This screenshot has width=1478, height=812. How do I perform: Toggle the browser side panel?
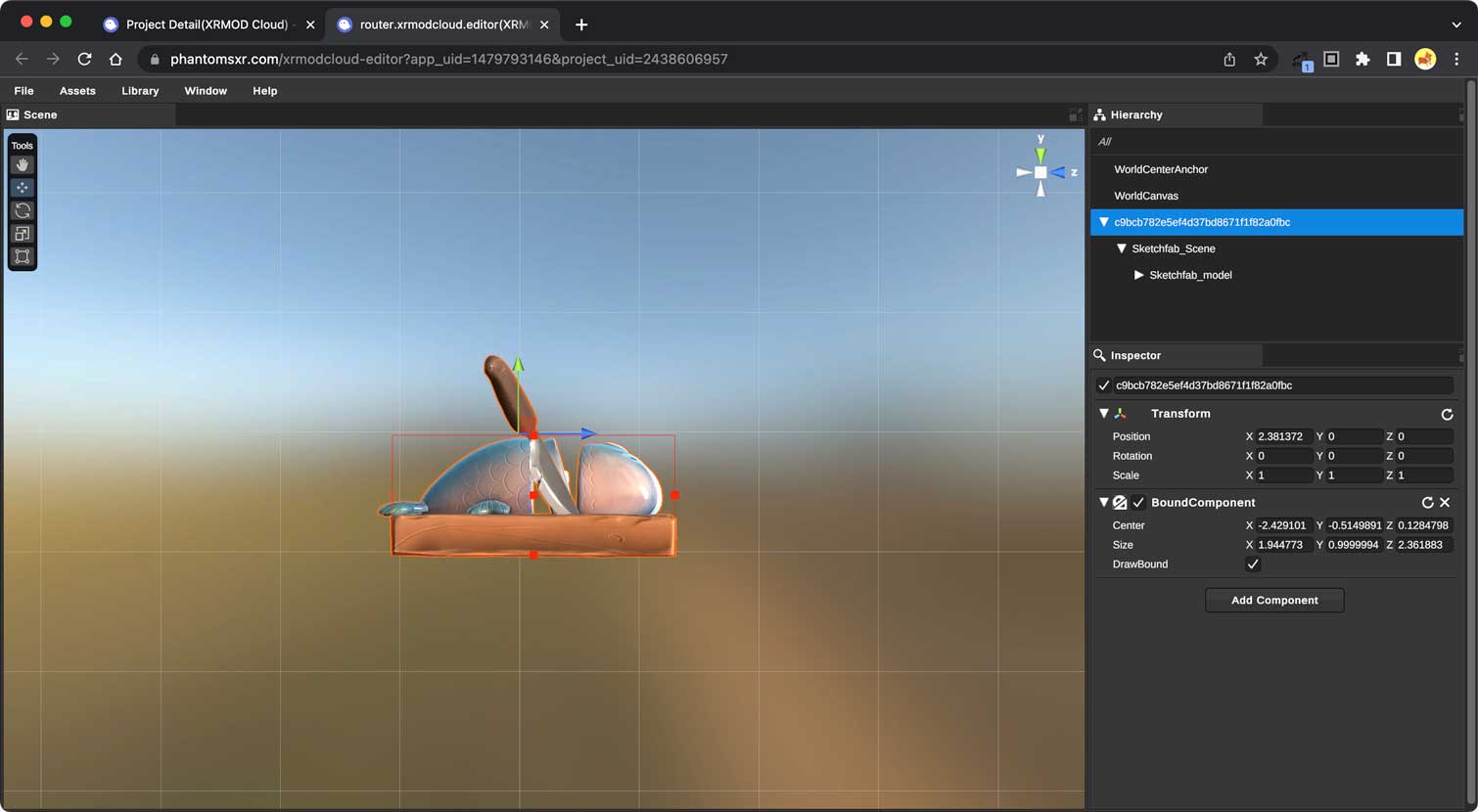pyautogui.click(x=1394, y=59)
